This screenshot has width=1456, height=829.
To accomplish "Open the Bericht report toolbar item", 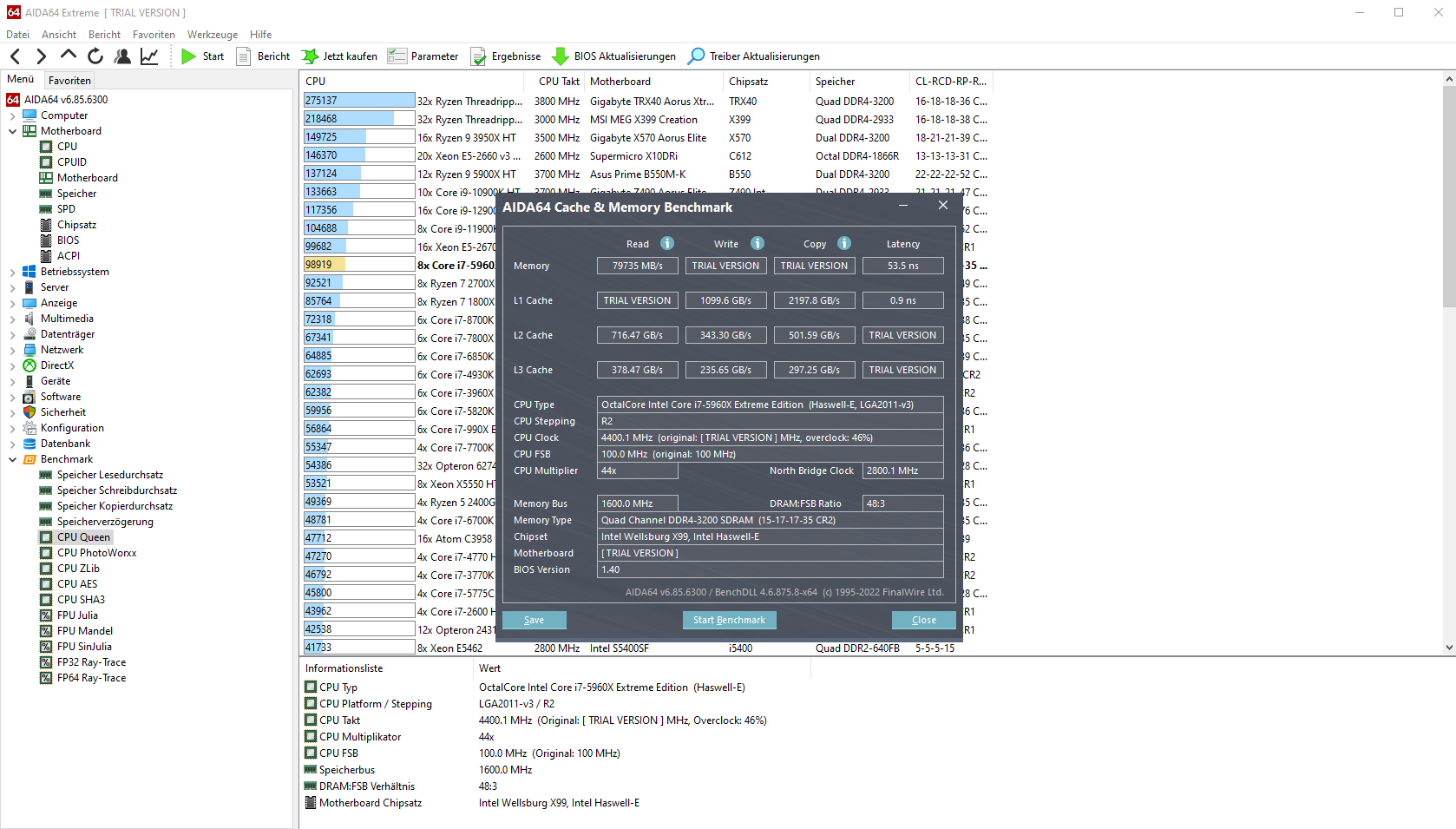I will coord(264,56).
